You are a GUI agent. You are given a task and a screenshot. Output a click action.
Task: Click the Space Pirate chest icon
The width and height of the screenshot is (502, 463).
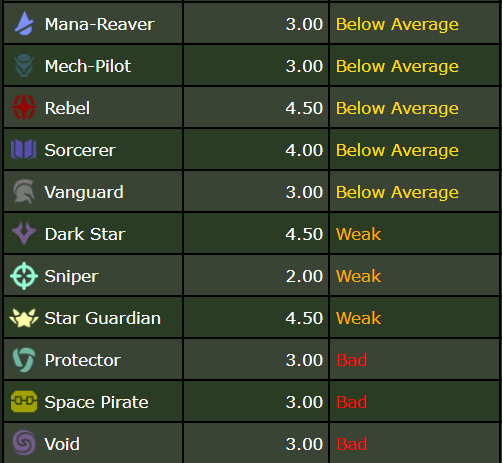[24, 401]
